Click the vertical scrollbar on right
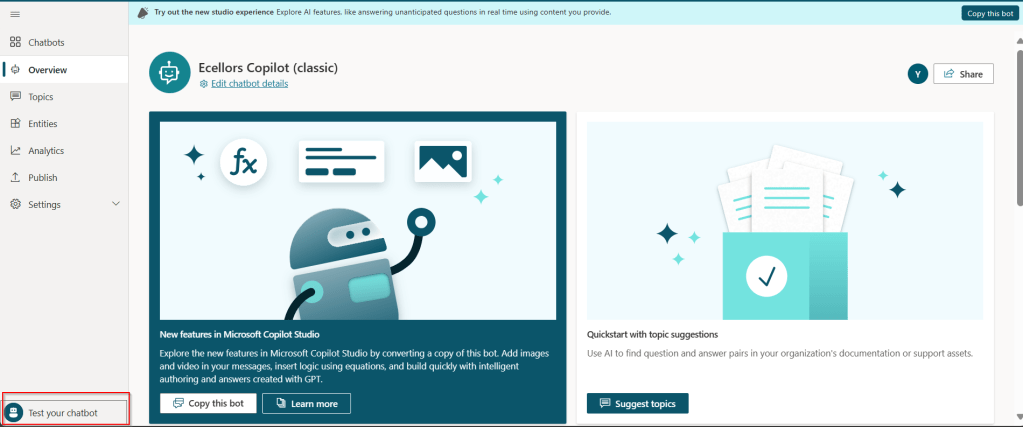The image size is (1023, 427). click(1017, 200)
